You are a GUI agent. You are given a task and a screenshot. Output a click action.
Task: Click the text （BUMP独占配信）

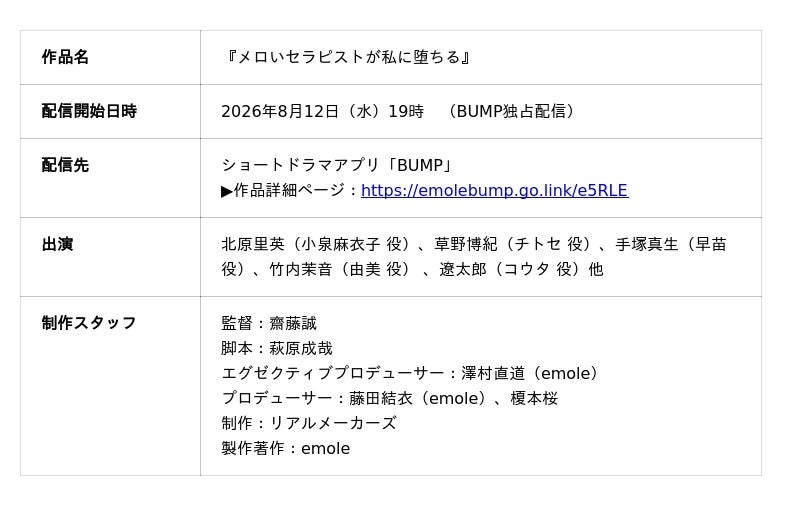pos(512,111)
